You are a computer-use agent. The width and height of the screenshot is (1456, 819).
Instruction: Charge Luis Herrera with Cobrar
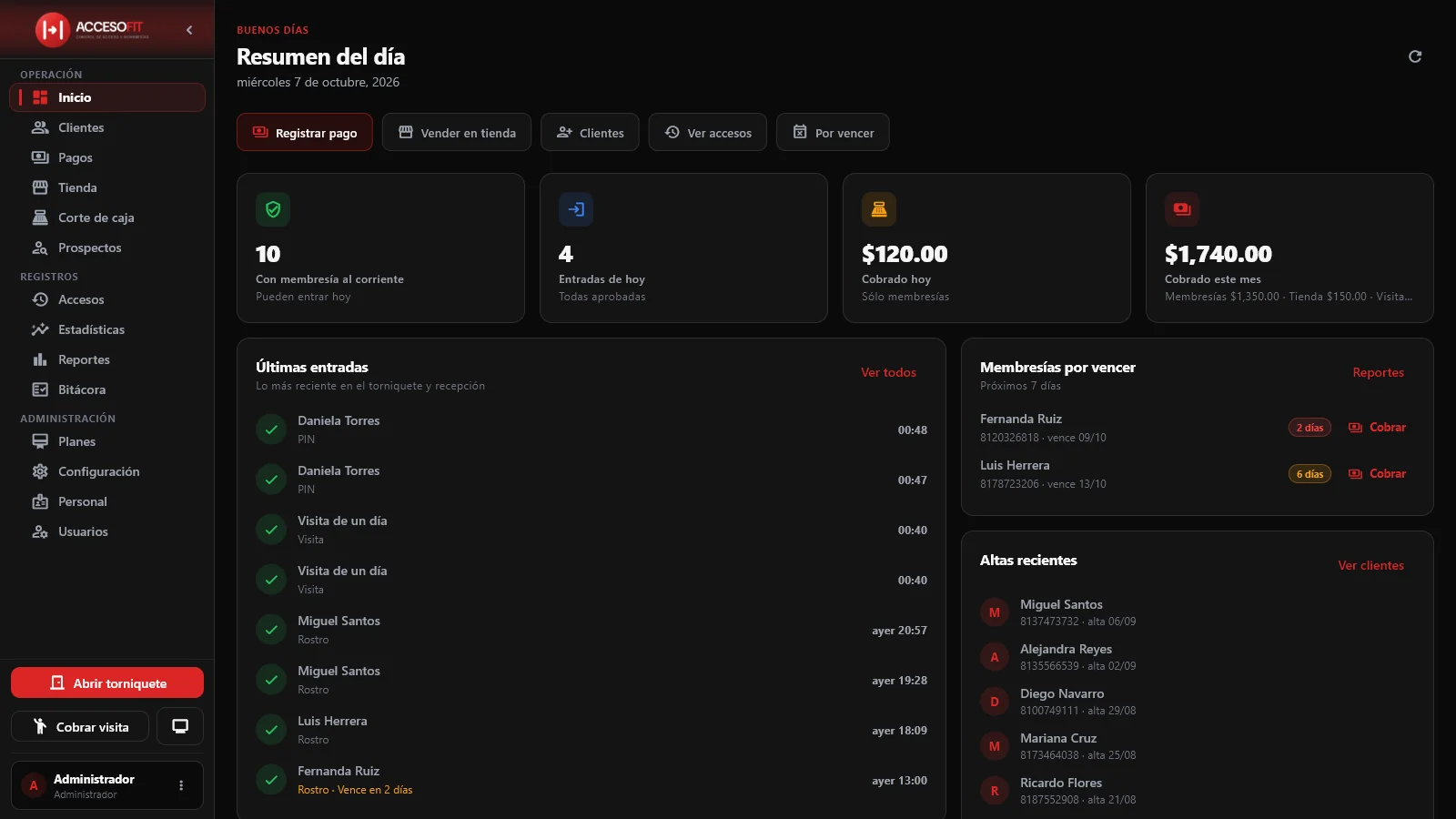coord(1377,473)
